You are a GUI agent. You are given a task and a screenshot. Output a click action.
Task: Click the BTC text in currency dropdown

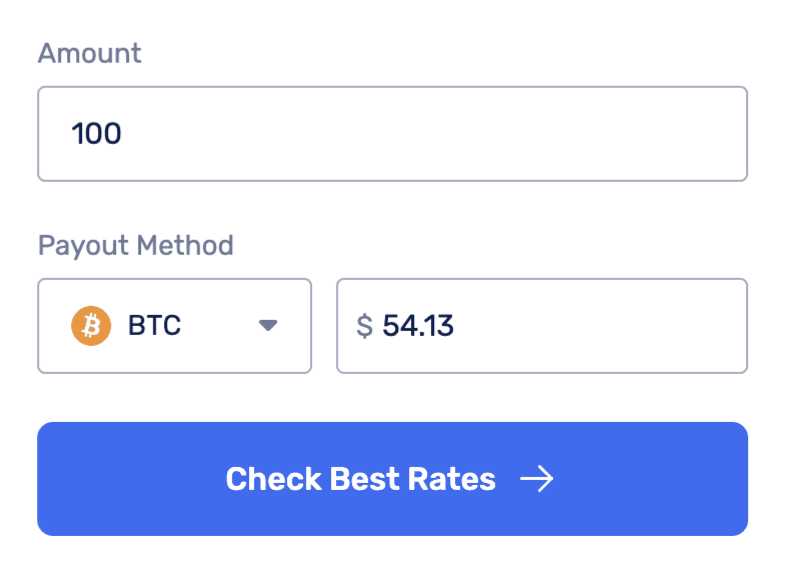click(x=154, y=326)
